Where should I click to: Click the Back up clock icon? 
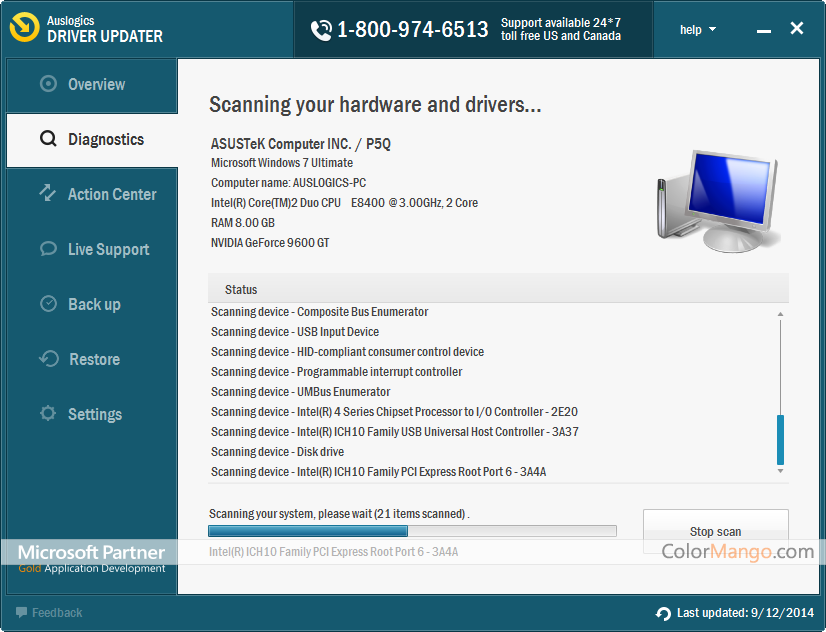pos(48,304)
